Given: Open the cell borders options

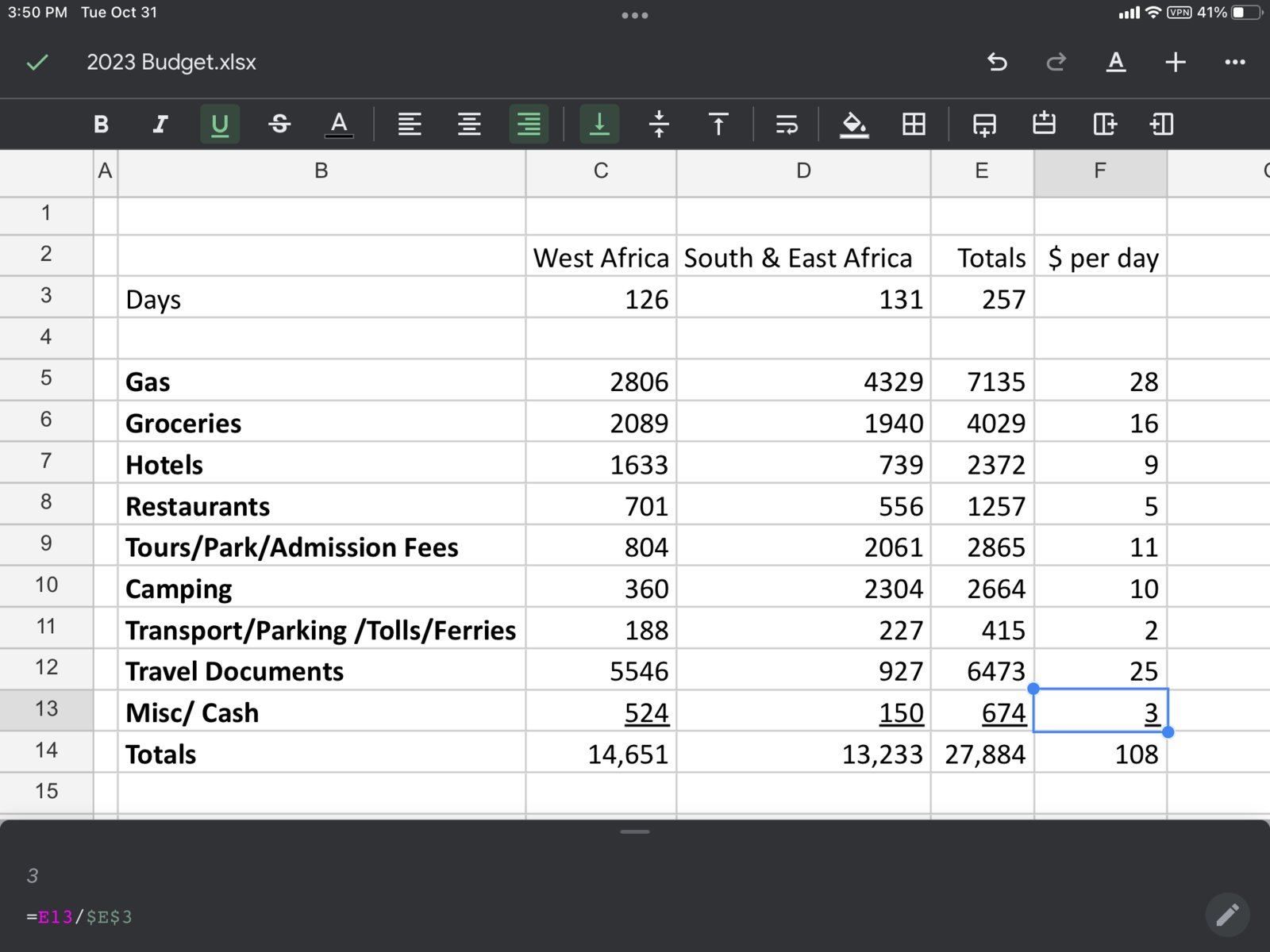Looking at the screenshot, I should tap(914, 124).
